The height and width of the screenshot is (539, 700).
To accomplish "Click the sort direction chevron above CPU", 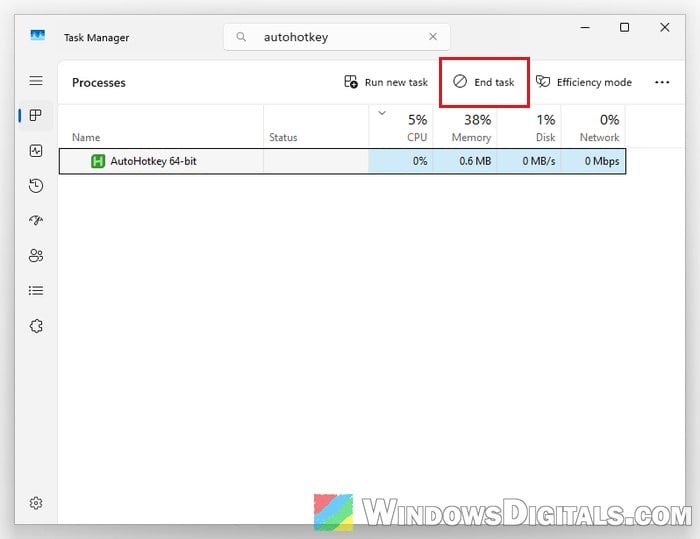I will pos(382,113).
